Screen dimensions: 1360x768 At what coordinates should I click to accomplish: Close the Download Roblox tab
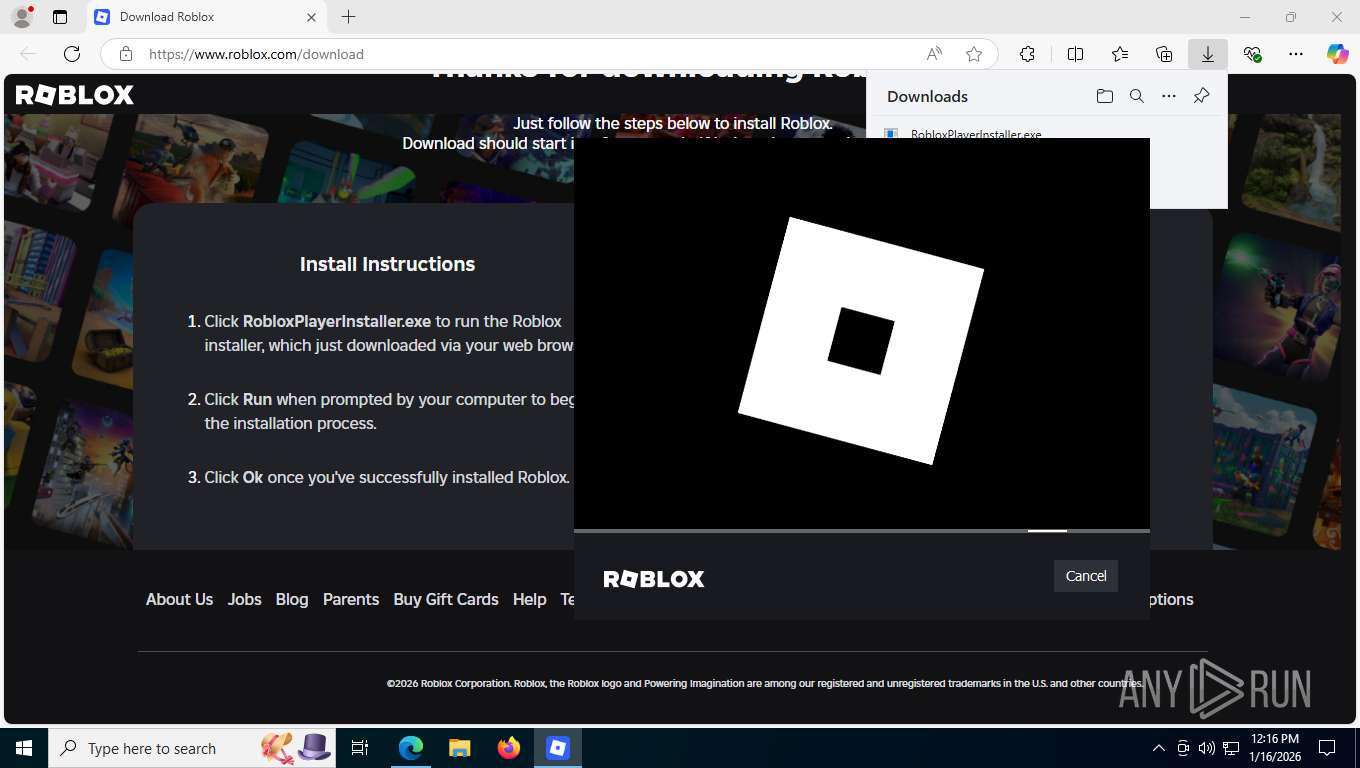(x=311, y=17)
